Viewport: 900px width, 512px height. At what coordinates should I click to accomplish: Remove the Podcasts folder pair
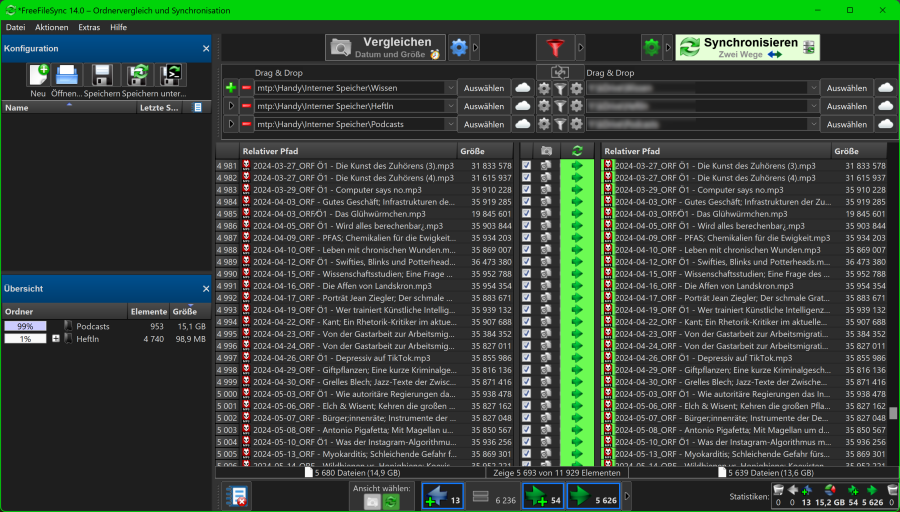coord(246,124)
